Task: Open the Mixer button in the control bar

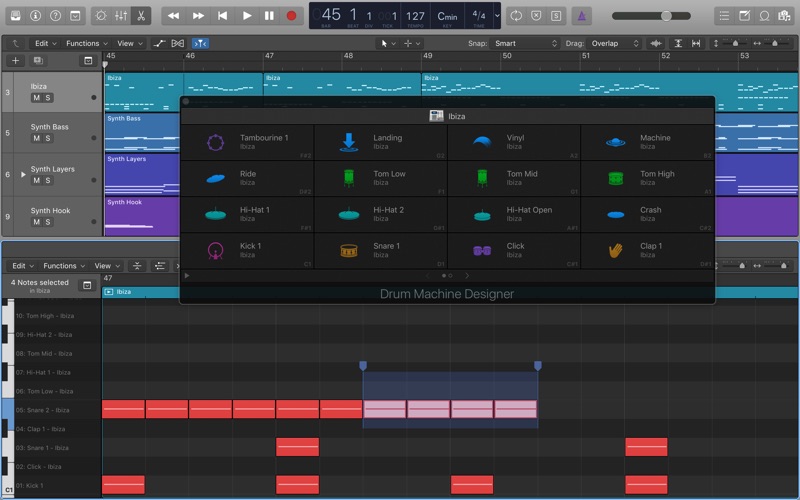Action: 121,16
